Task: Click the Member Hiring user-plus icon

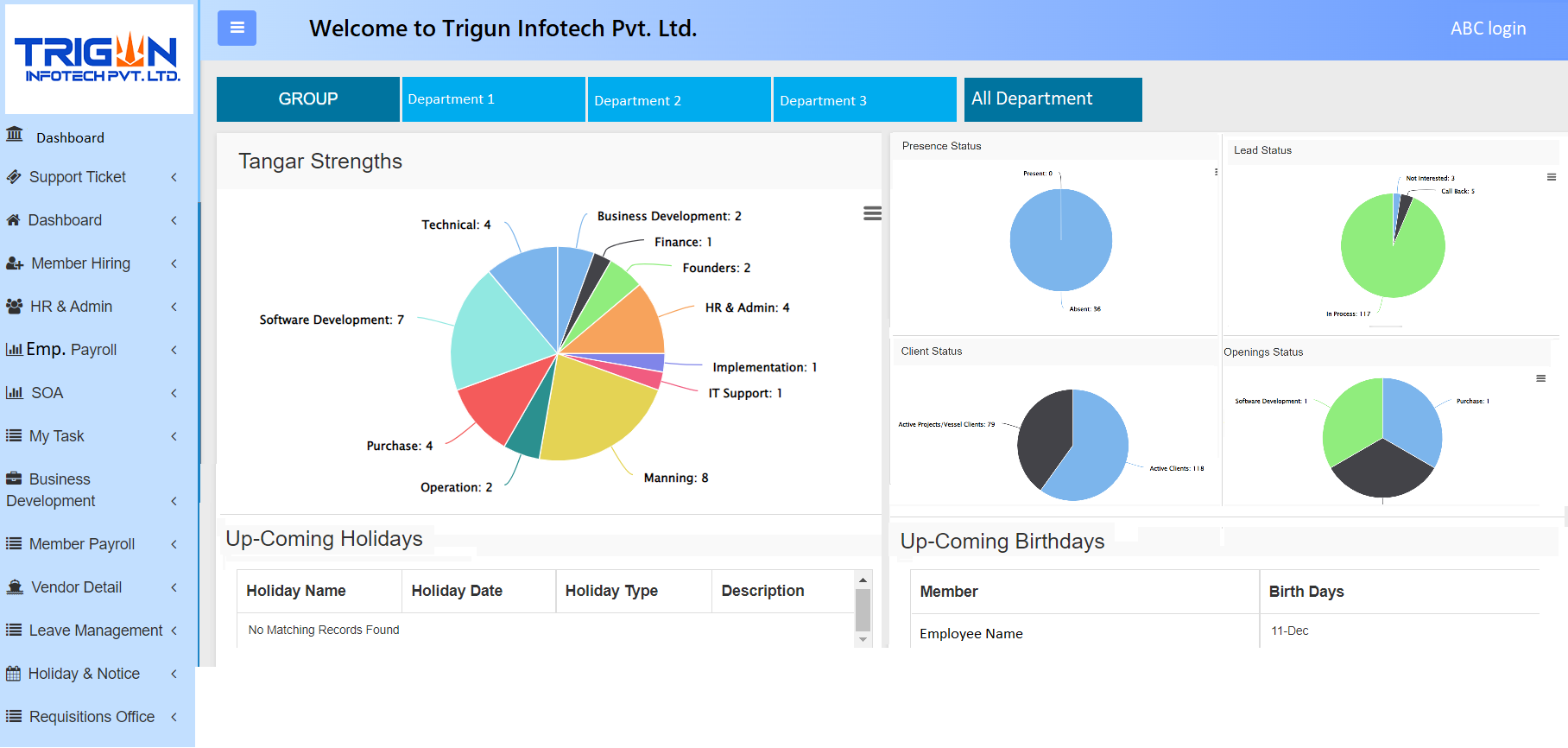Action: [x=15, y=263]
